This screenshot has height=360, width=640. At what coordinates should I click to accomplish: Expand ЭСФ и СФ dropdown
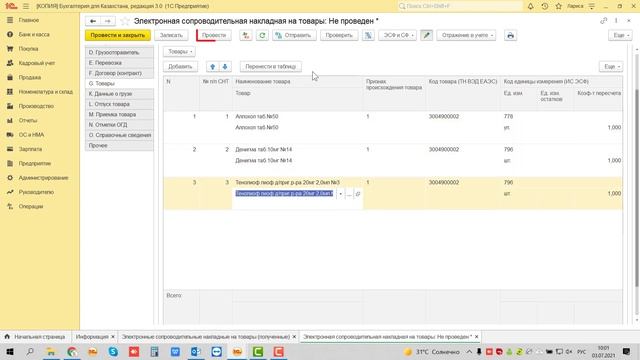(398, 36)
